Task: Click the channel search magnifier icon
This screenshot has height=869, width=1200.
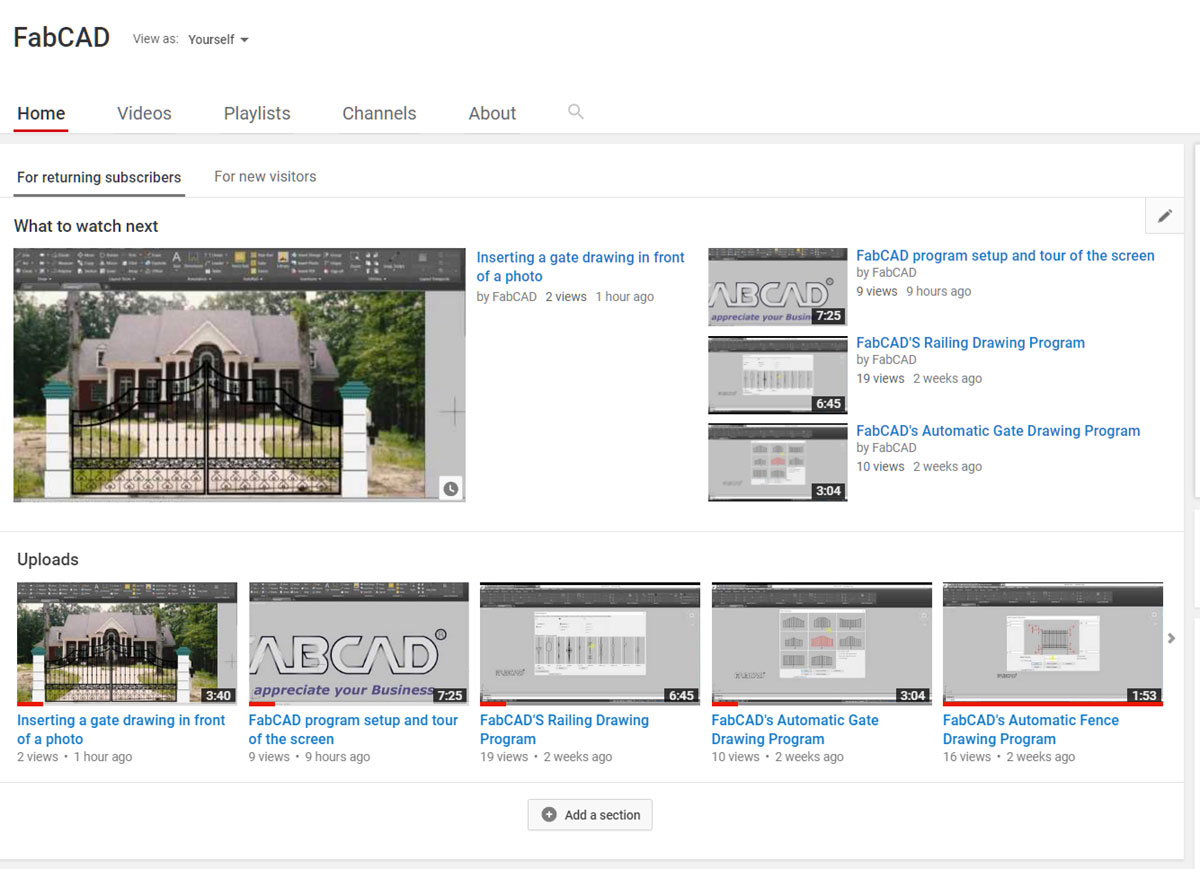Action: pos(575,112)
